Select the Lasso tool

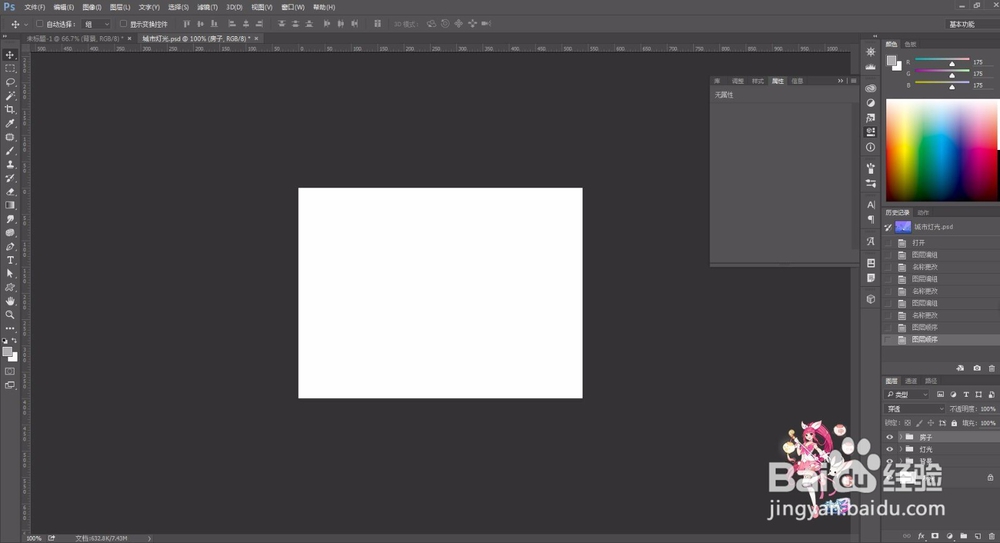(x=10, y=82)
